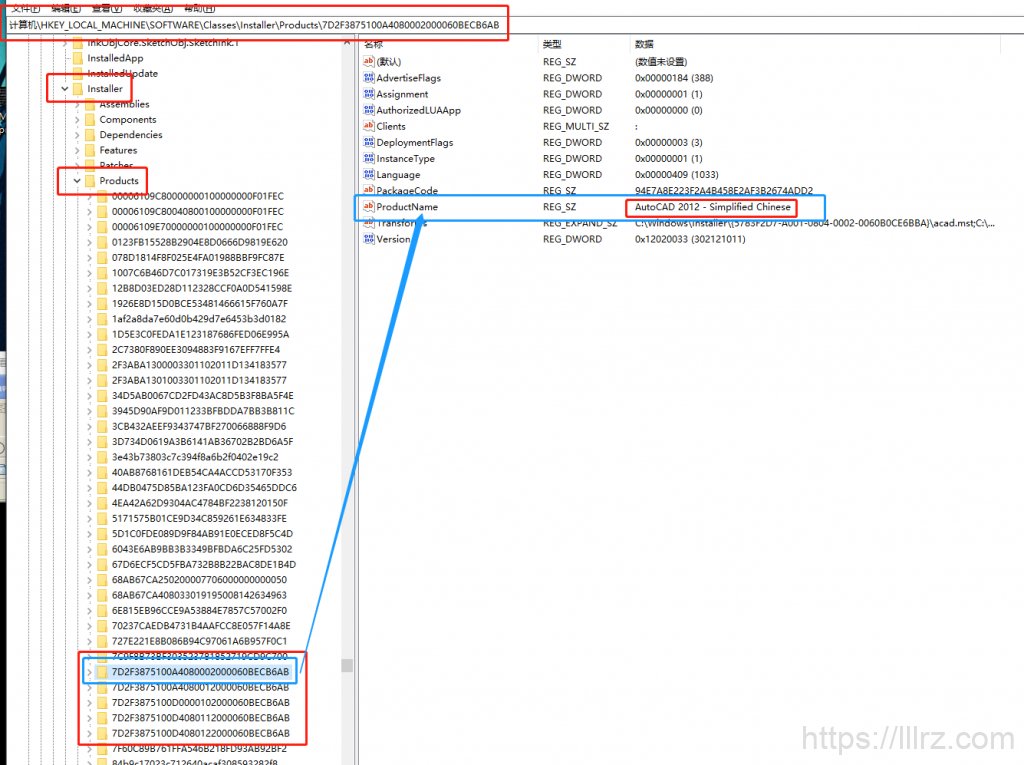Viewport: 1024px width, 765px height.
Task: Click the InstalledApp key folder icon
Action: (77, 59)
